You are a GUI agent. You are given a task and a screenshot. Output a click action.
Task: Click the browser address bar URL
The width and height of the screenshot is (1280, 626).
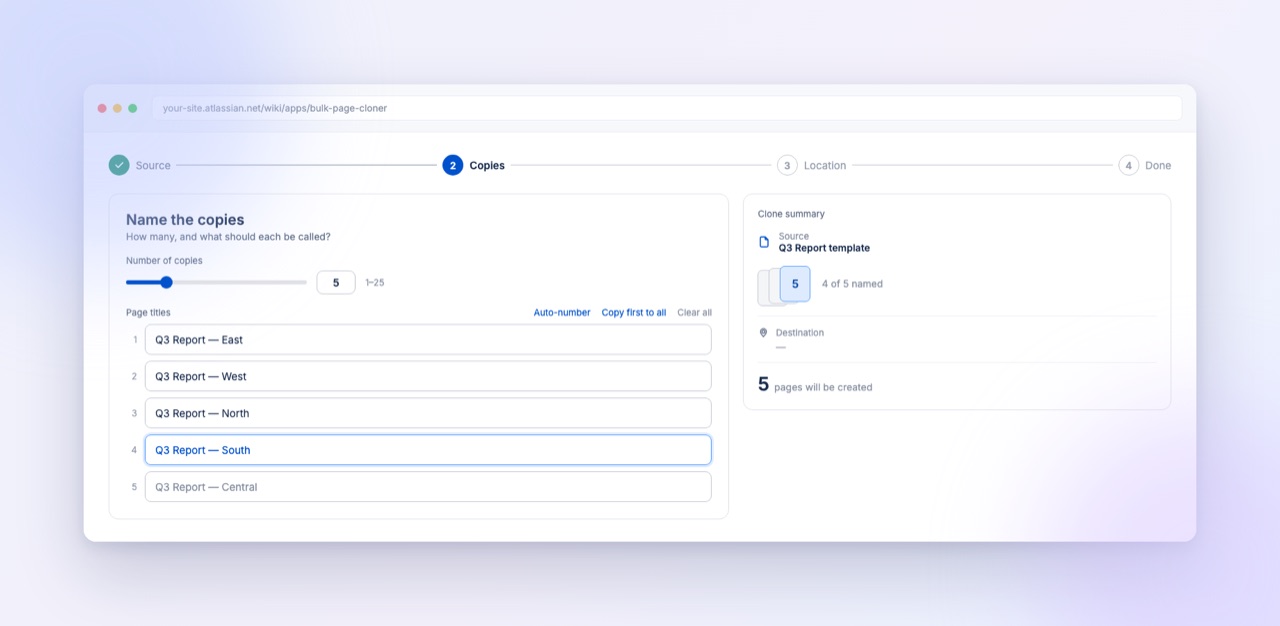click(x=275, y=108)
